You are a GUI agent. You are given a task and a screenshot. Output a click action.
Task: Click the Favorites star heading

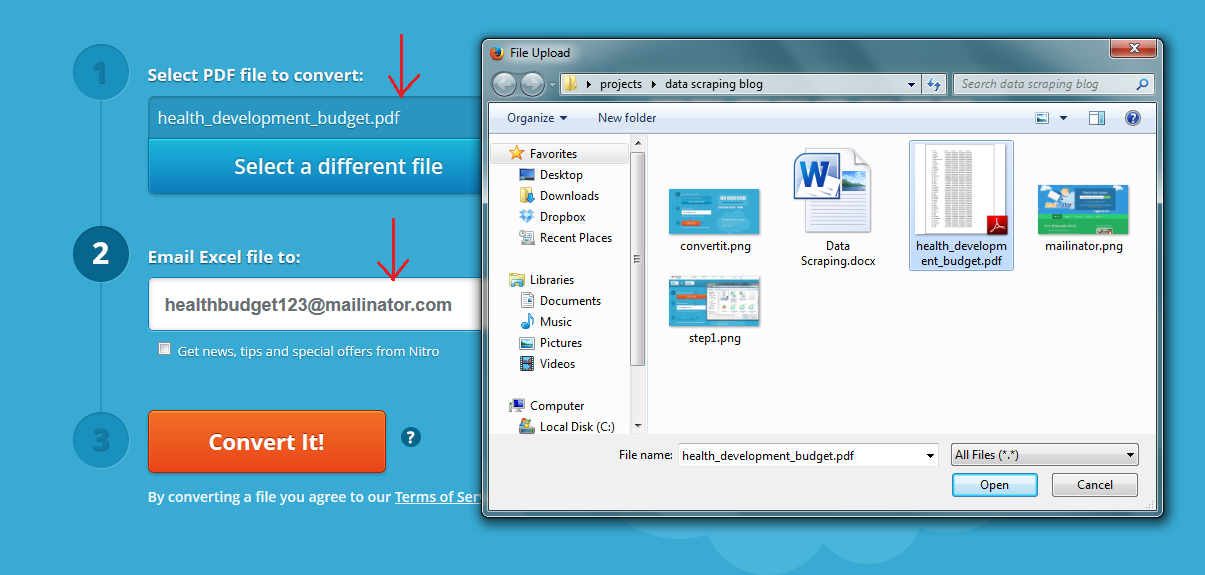(x=543, y=154)
